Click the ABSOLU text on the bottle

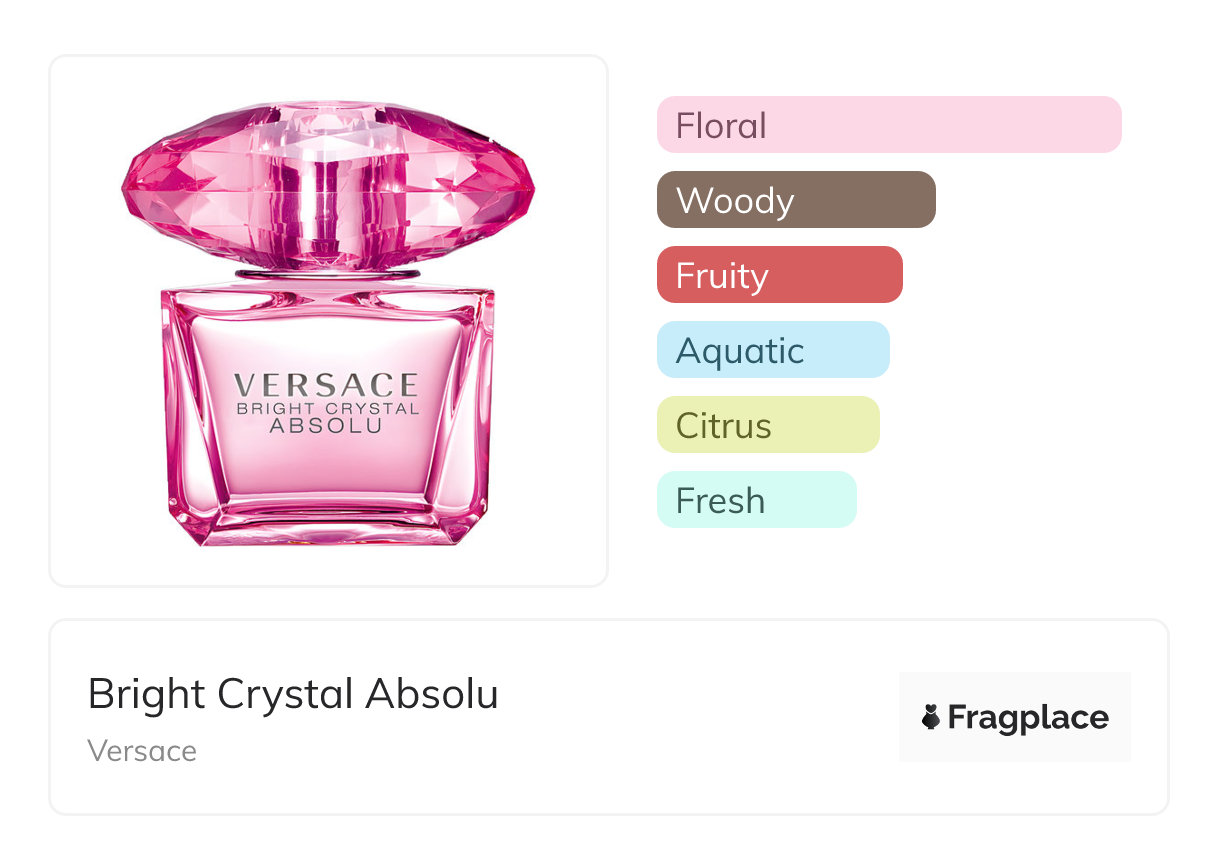click(x=326, y=424)
